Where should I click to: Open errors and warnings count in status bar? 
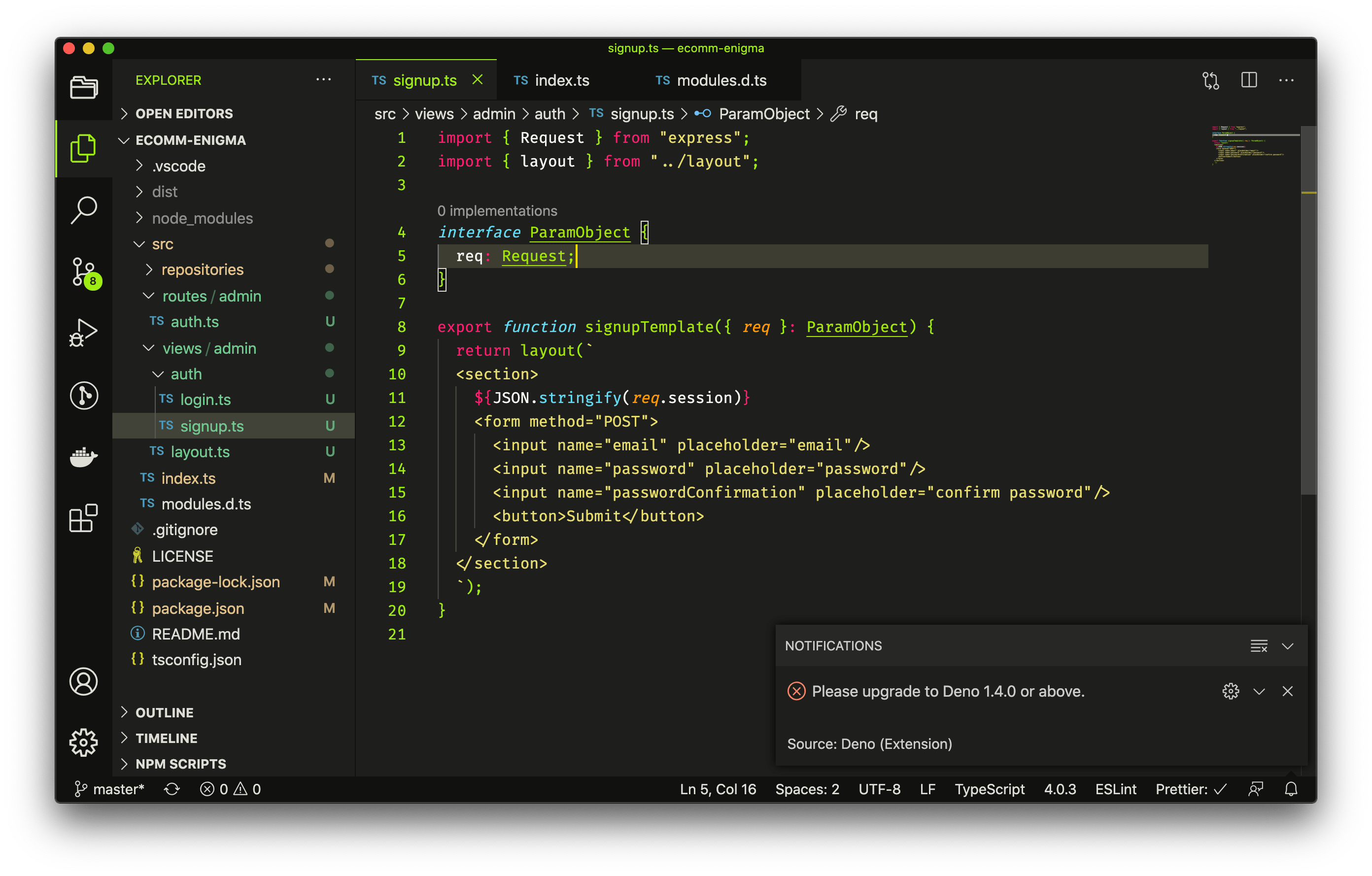point(230,789)
